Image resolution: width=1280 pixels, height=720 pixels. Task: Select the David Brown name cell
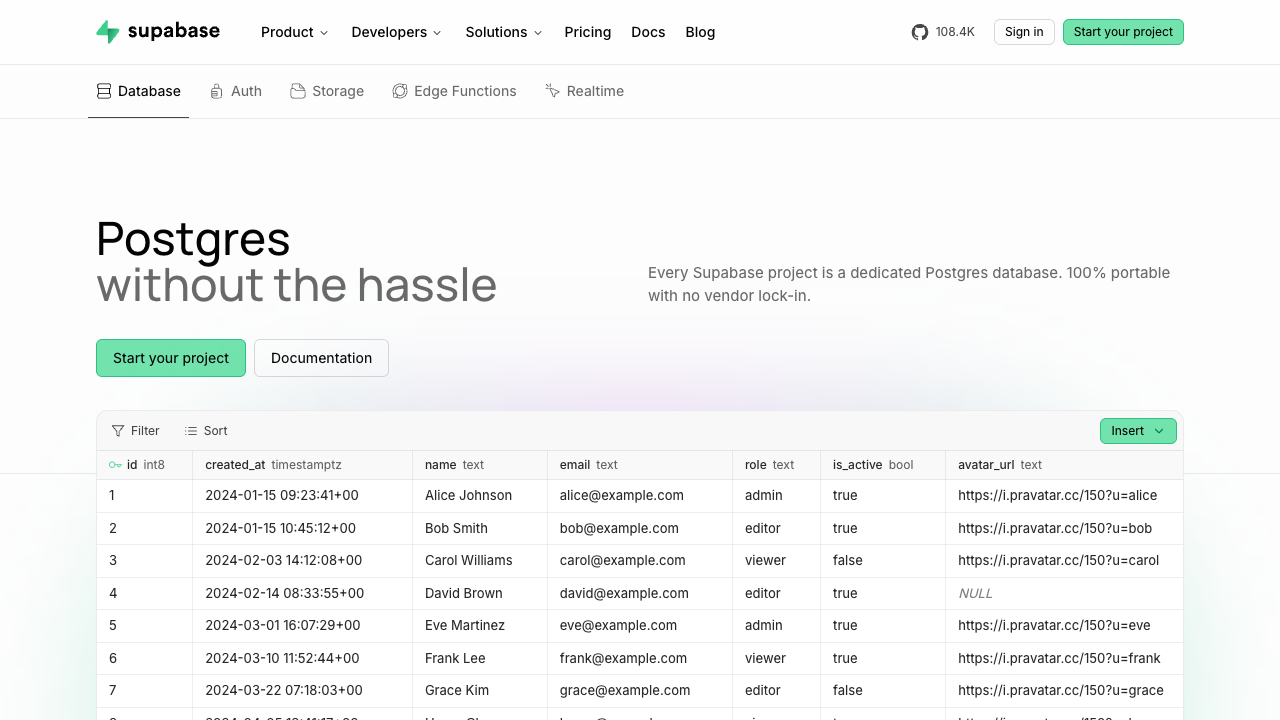tap(480, 593)
